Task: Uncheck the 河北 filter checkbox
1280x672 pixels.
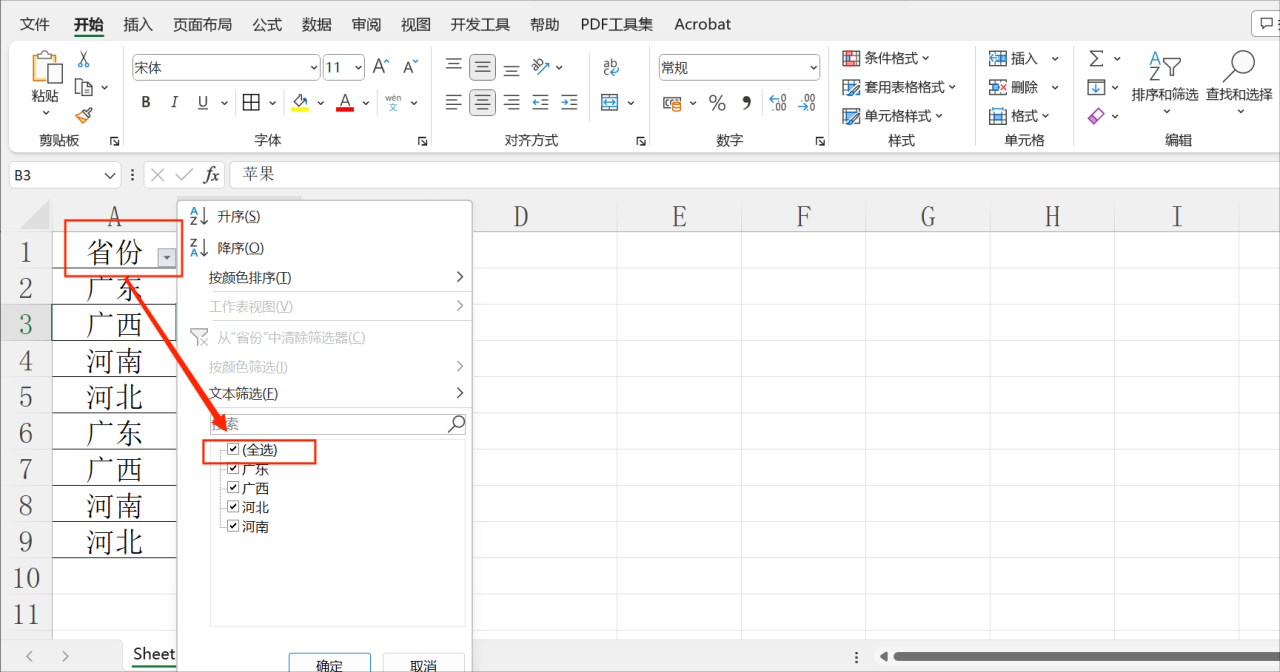Action: [x=233, y=507]
